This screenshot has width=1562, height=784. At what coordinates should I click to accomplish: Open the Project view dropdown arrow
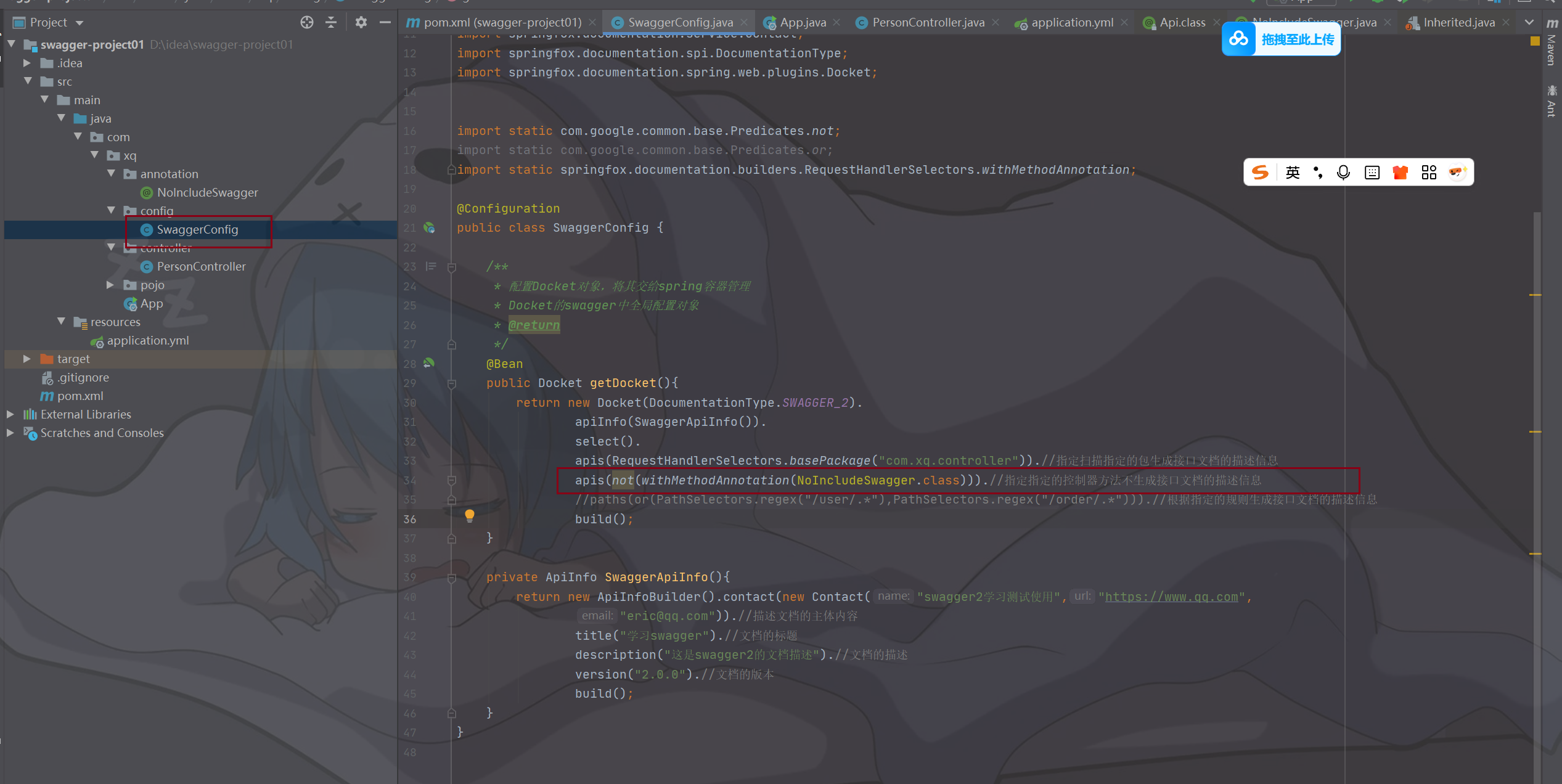coord(80,23)
